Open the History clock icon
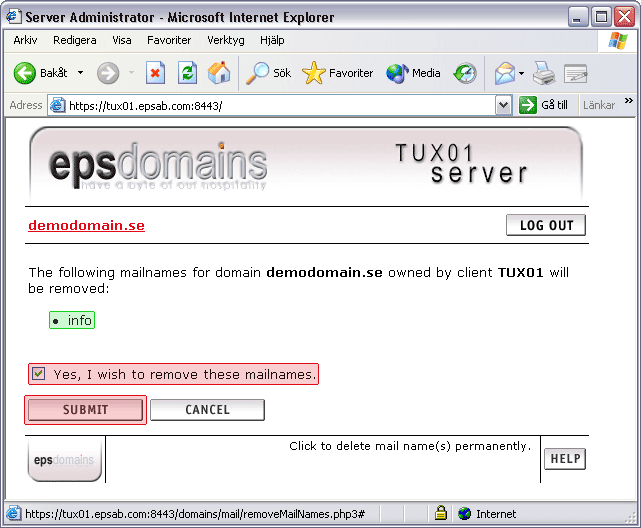Image resolution: width=641 pixels, height=528 pixels. click(465, 73)
